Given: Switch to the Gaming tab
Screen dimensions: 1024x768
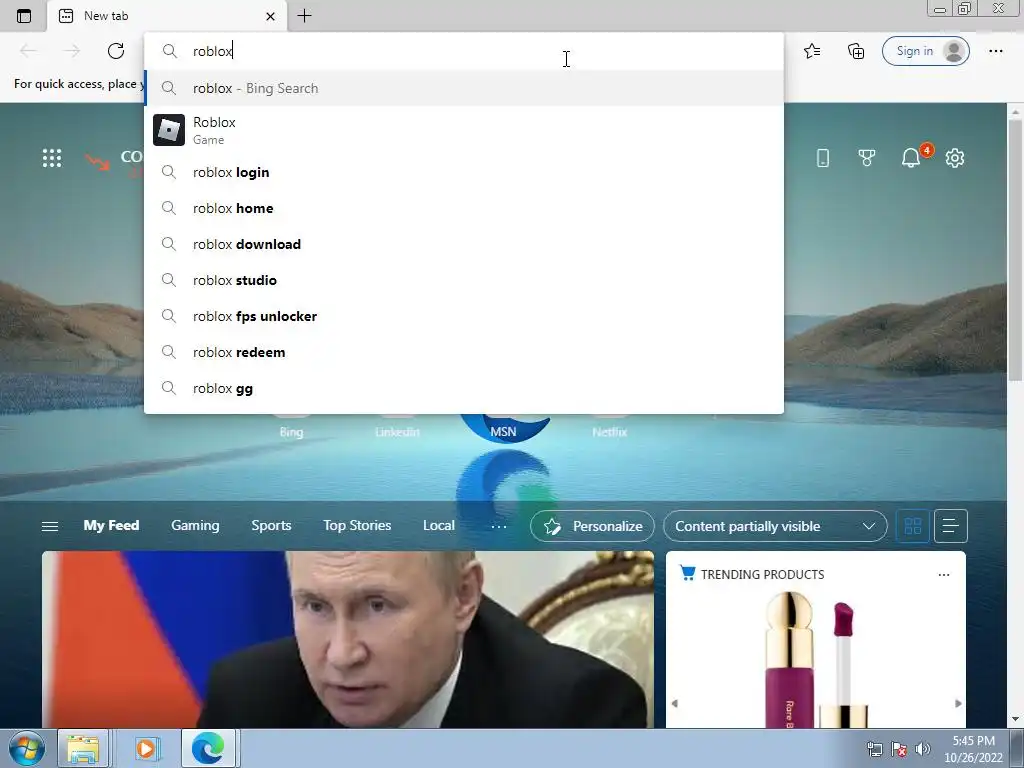Looking at the screenshot, I should [195, 526].
